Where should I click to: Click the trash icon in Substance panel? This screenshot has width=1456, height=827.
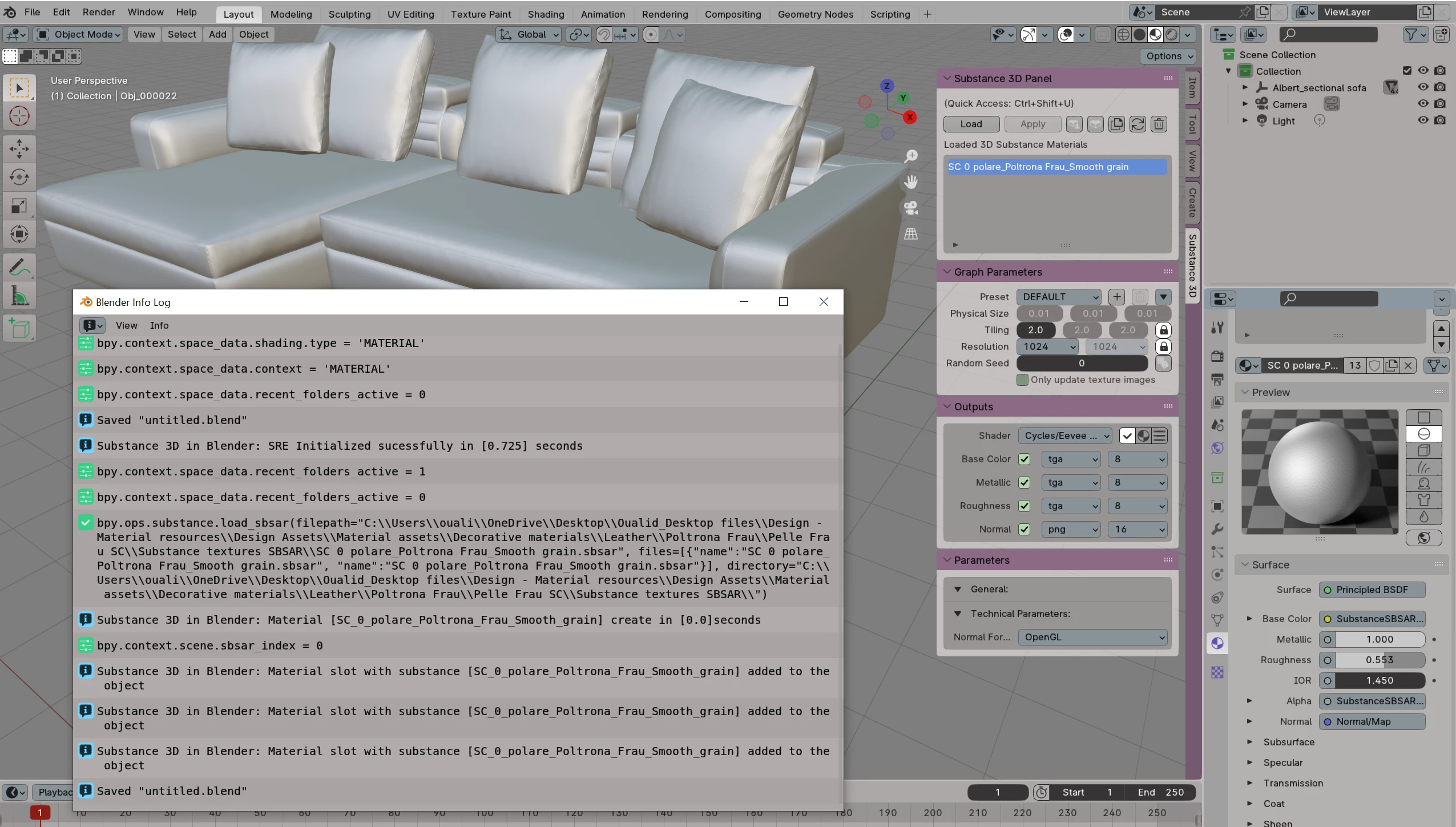click(x=1159, y=124)
